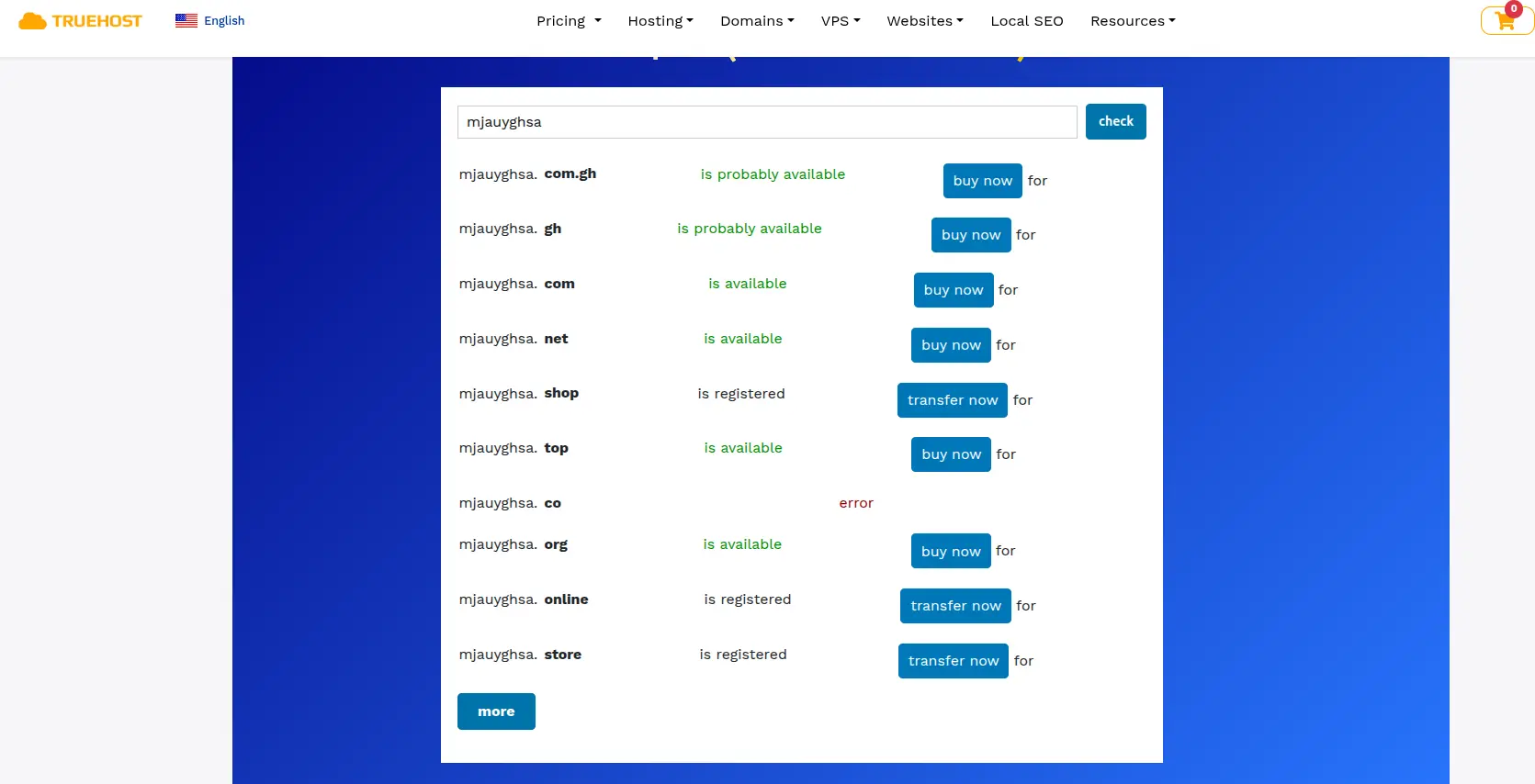Transfer now for mjauyghsa.shop
Screen dimensions: 1535x784
pos(953,400)
